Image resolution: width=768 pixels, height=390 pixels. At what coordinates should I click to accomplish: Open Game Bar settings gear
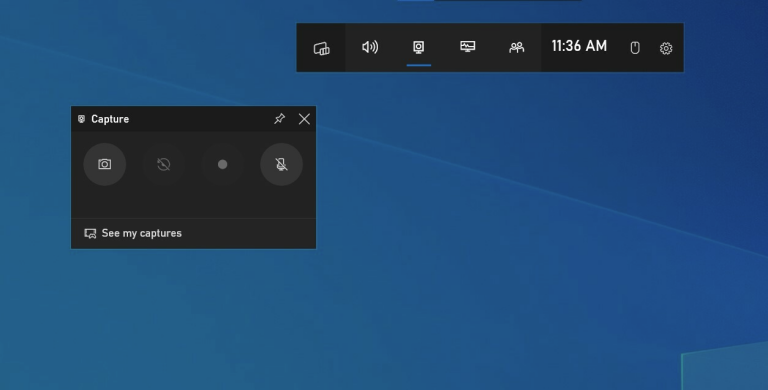point(666,48)
